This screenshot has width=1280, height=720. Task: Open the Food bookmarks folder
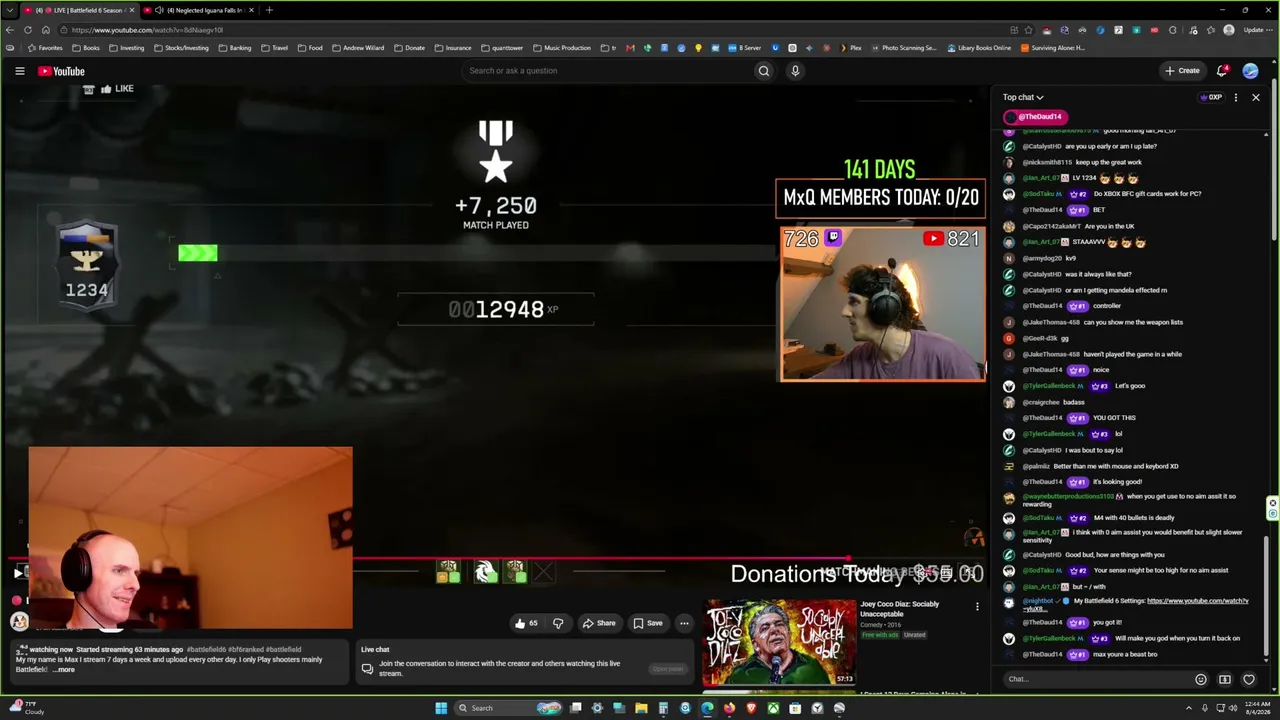point(310,48)
